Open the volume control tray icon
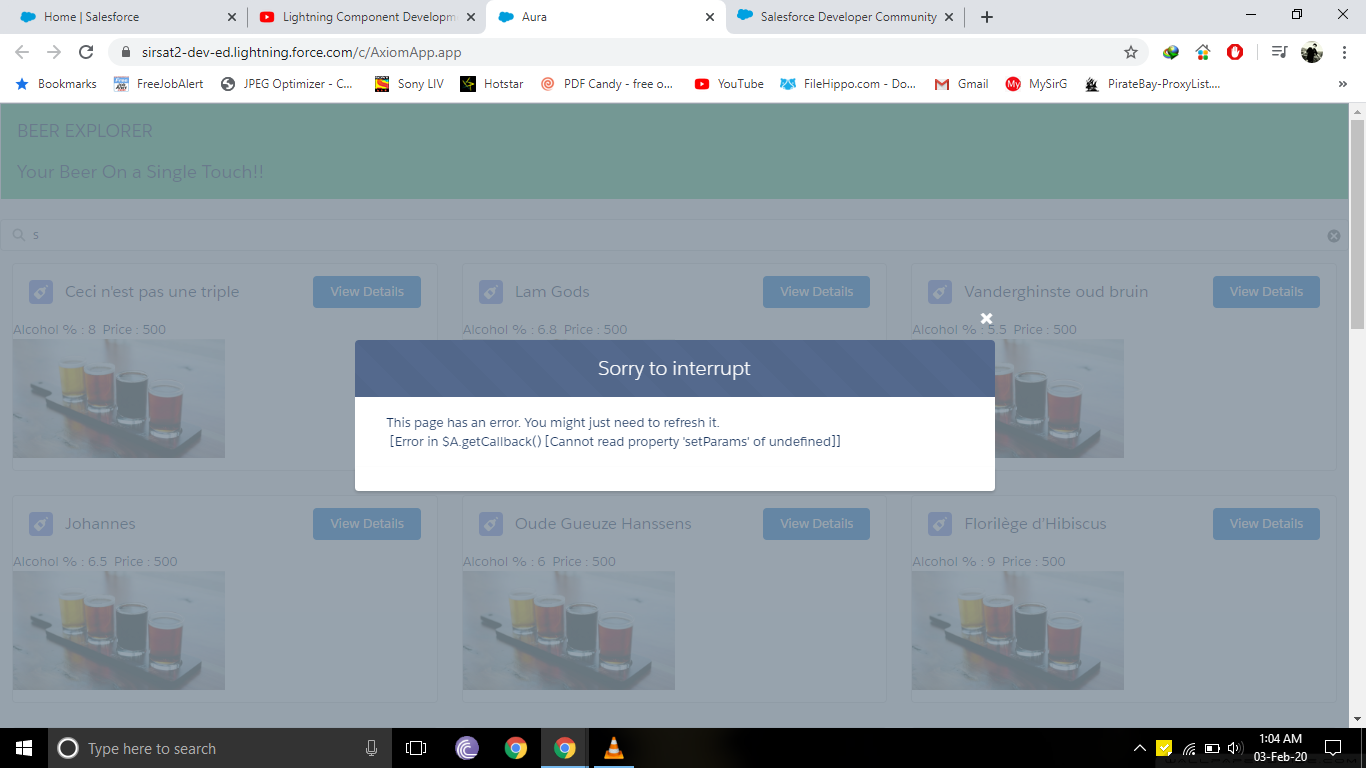The image size is (1366, 768). click(1235, 748)
